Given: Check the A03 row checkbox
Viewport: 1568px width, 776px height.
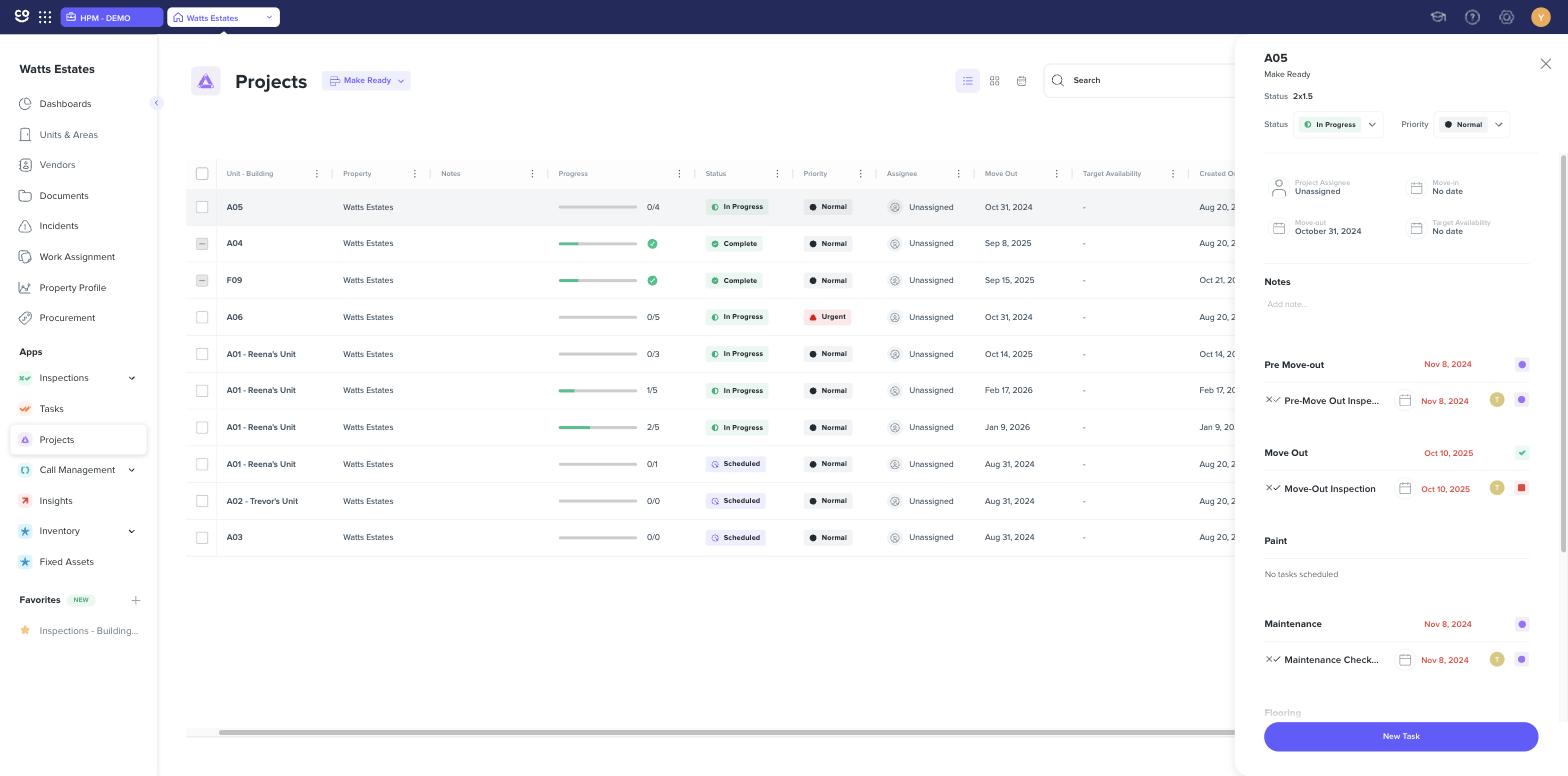Looking at the screenshot, I should click(x=202, y=538).
